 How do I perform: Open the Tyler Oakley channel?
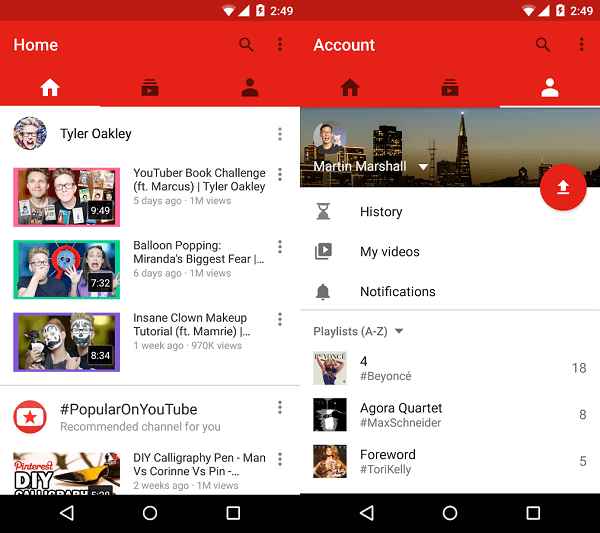[x=95, y=134]
